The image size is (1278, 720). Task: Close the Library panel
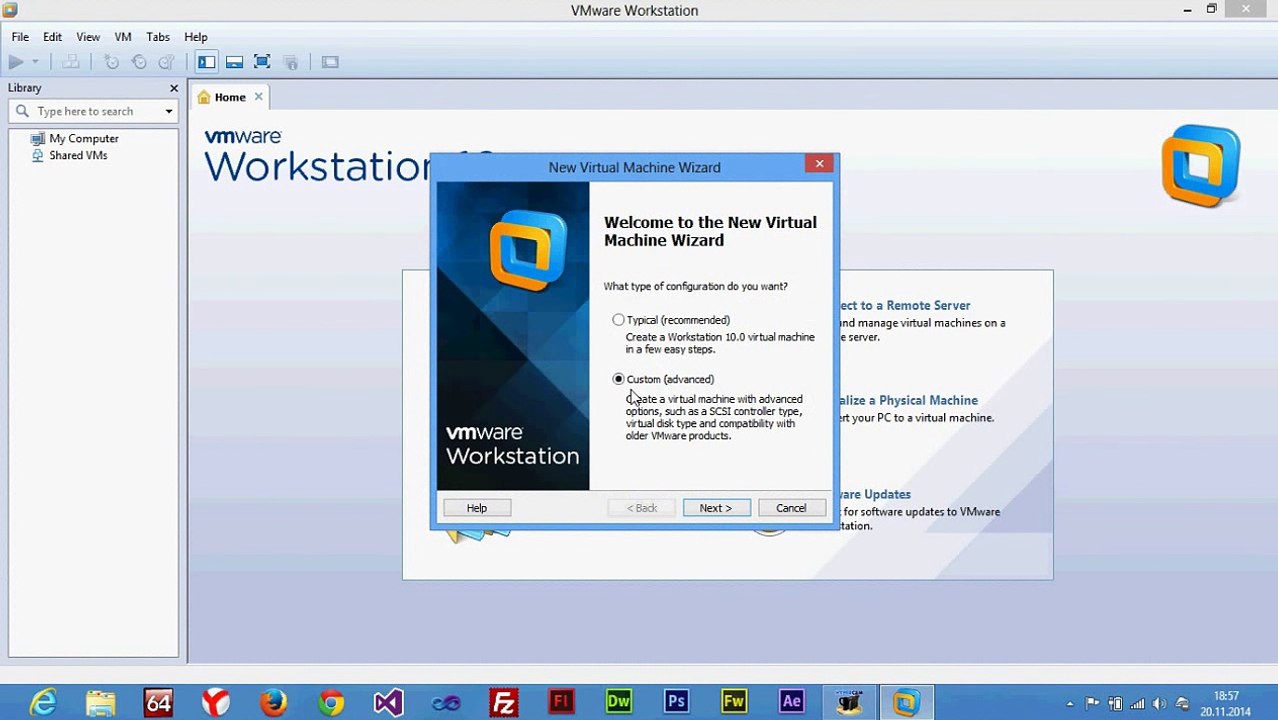click(x=174, y=88)
